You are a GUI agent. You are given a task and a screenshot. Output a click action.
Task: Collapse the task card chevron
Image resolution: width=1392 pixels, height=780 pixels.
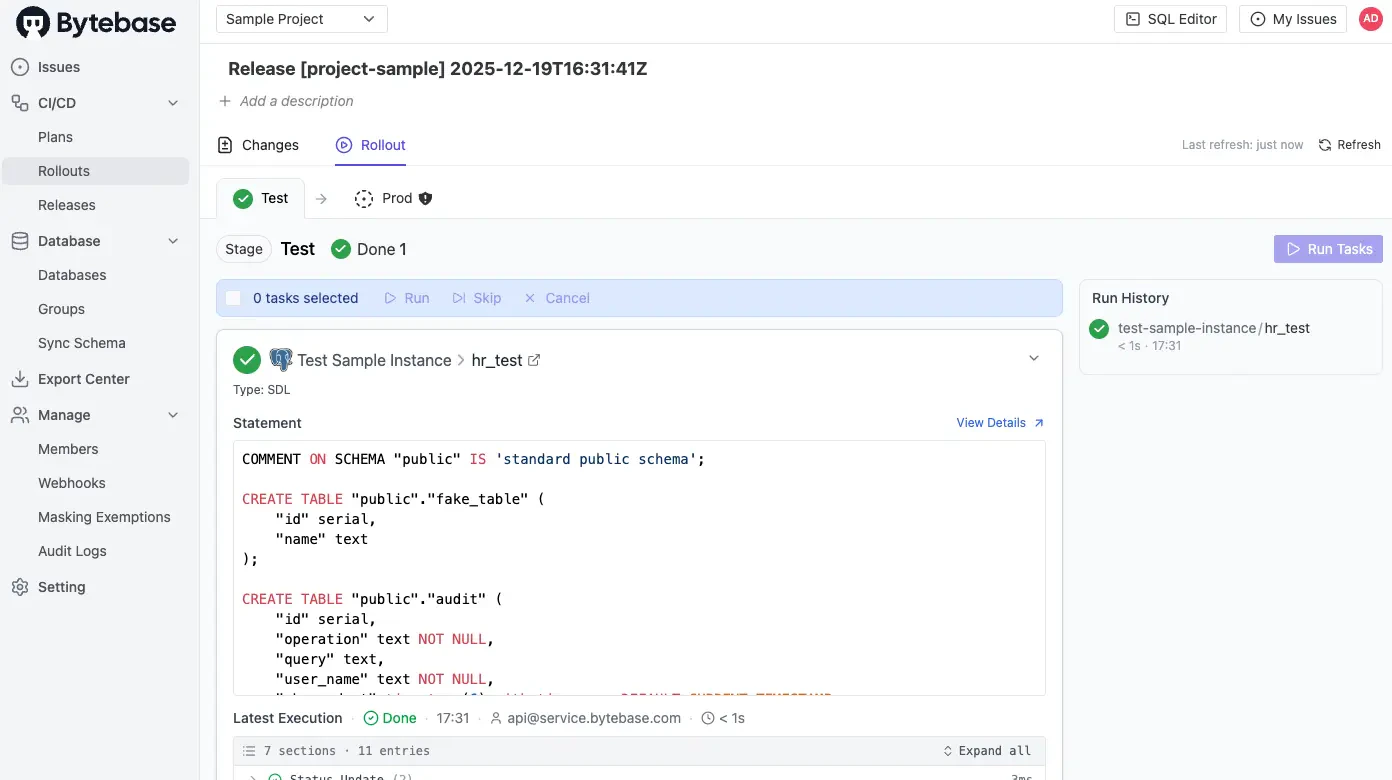[x=1034, y=358]
